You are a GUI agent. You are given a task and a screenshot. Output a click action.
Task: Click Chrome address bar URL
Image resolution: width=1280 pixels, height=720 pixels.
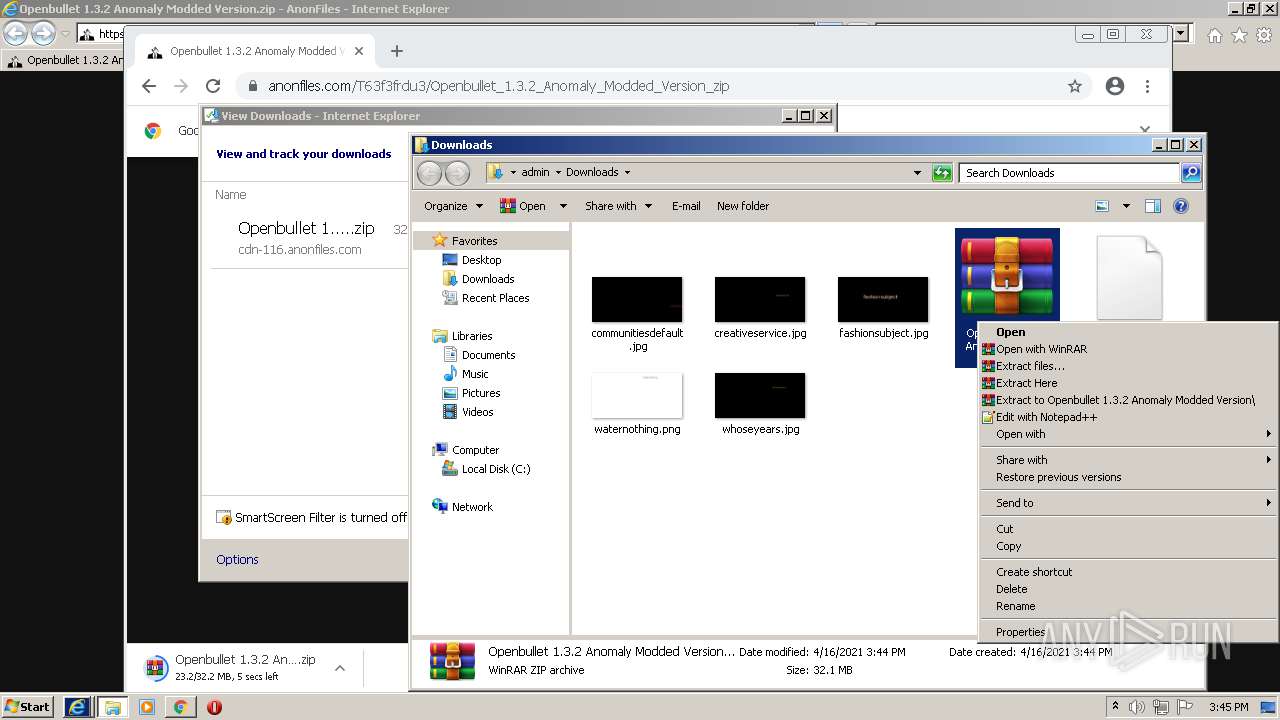[x=499, y=86]
